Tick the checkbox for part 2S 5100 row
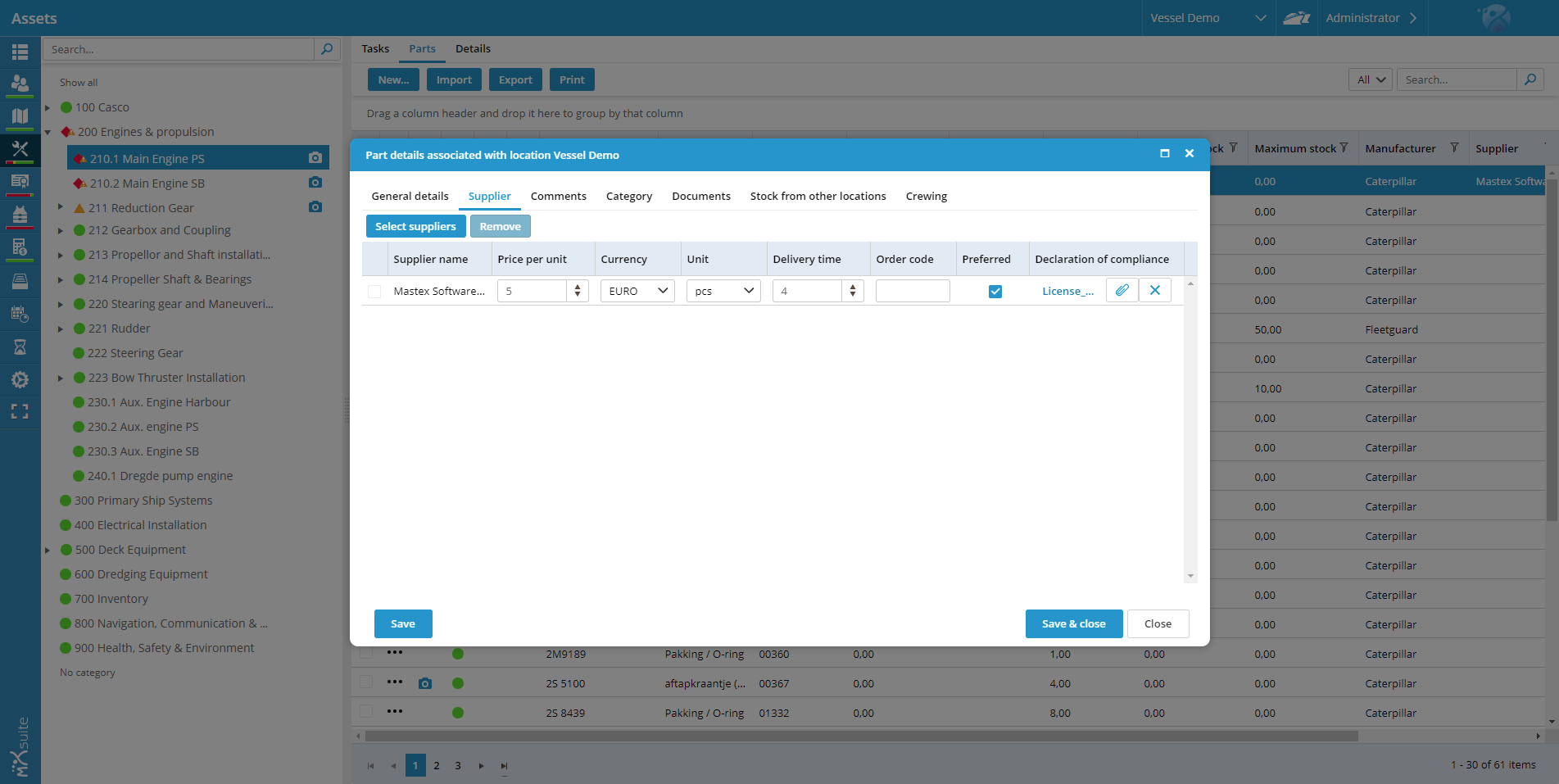 click(x=366, y=682)
